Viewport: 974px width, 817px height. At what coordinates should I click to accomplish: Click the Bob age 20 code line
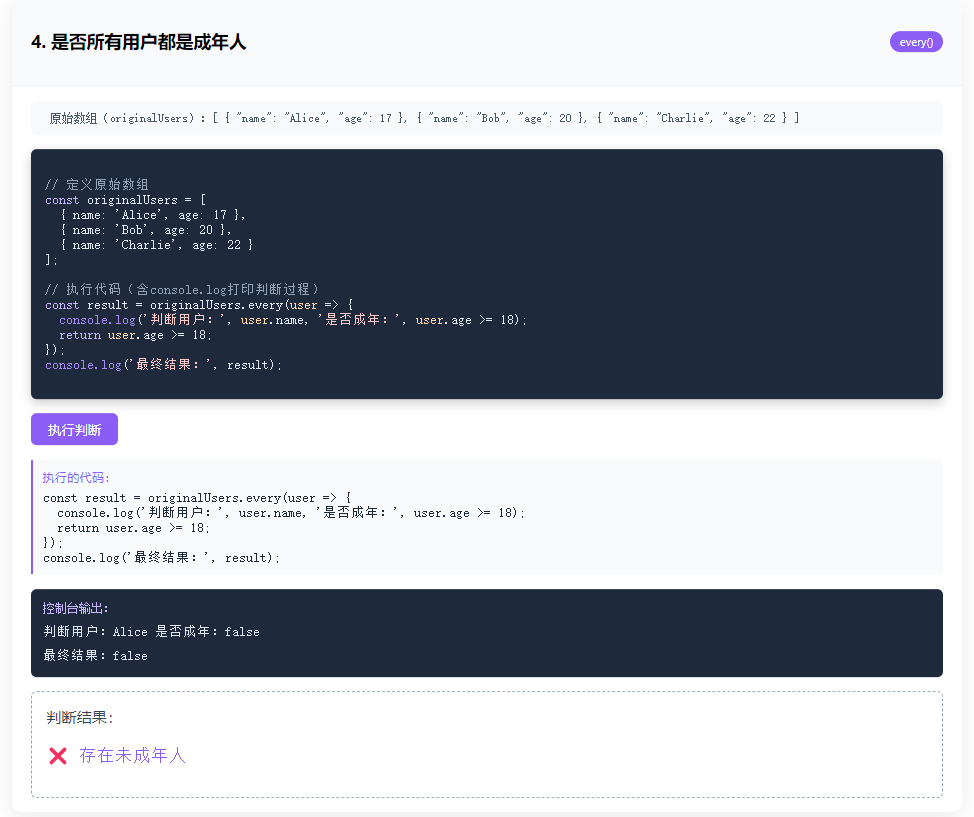pyautogui.click(x=146, y=230)
